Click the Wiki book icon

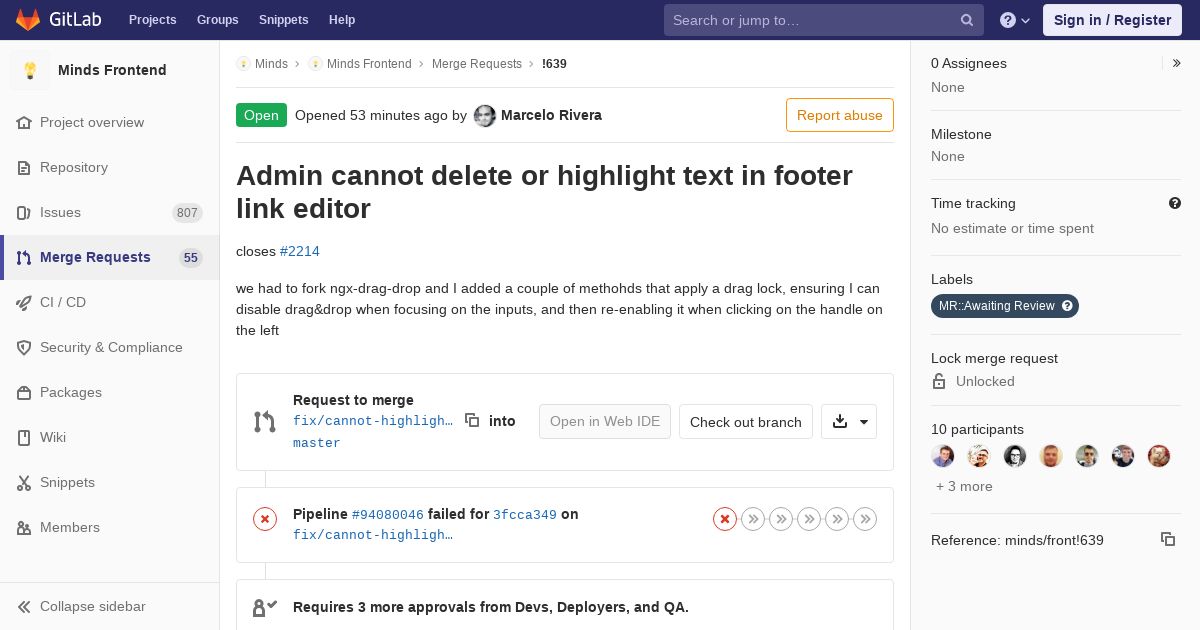(x=24, y=437)
